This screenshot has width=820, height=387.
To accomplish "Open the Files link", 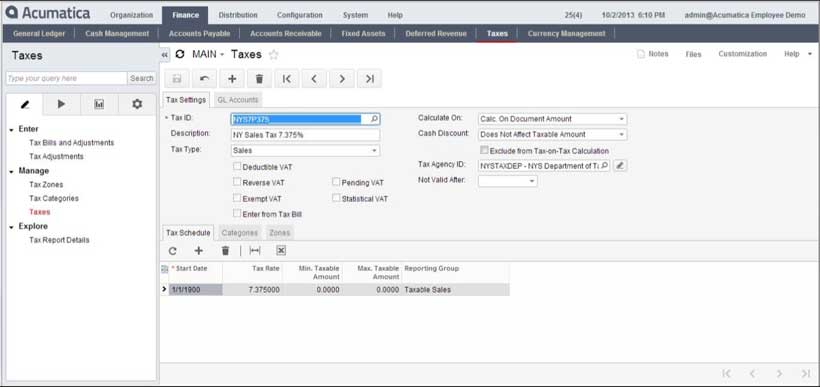I will 693,54.
